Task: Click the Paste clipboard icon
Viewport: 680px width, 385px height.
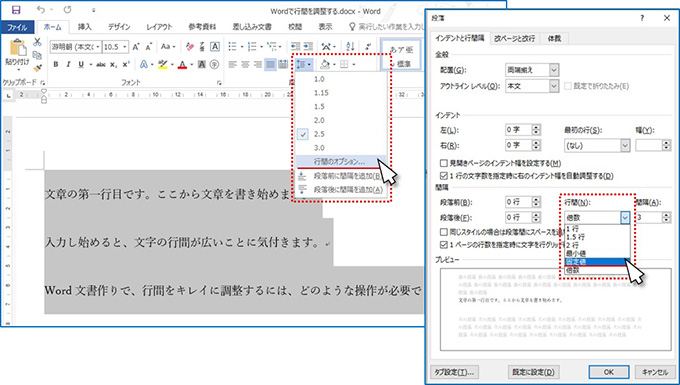Action: coord(18,48)
